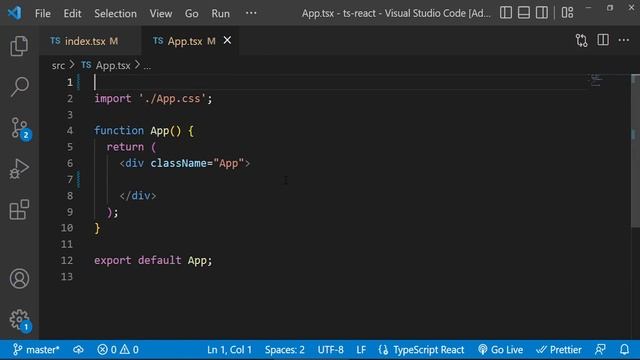Click line number 12 in gutter
Viewport: 640px width, 360px height.
tap(67, 260)
